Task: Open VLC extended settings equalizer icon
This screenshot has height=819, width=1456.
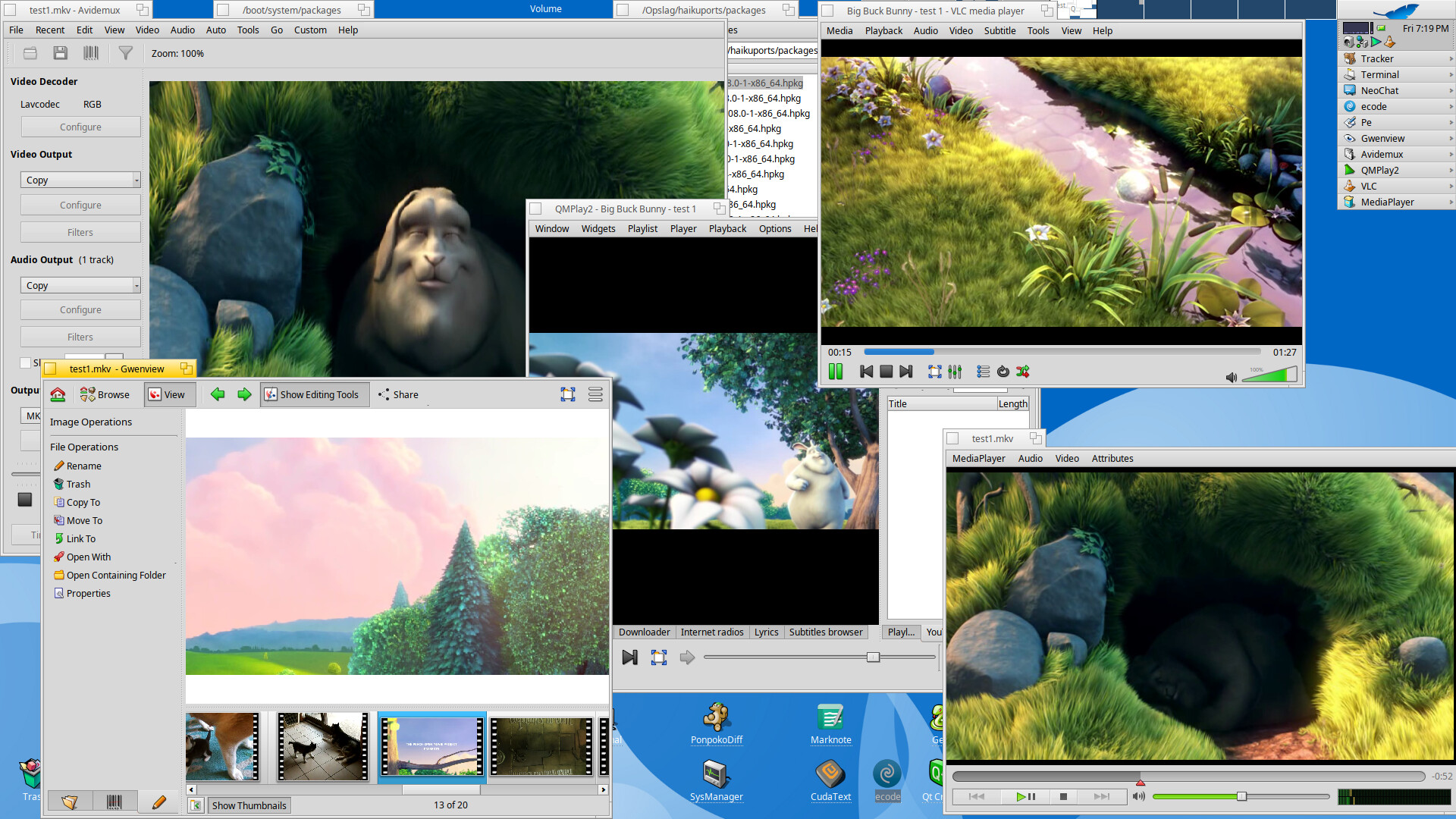Action: click(955, 372)
